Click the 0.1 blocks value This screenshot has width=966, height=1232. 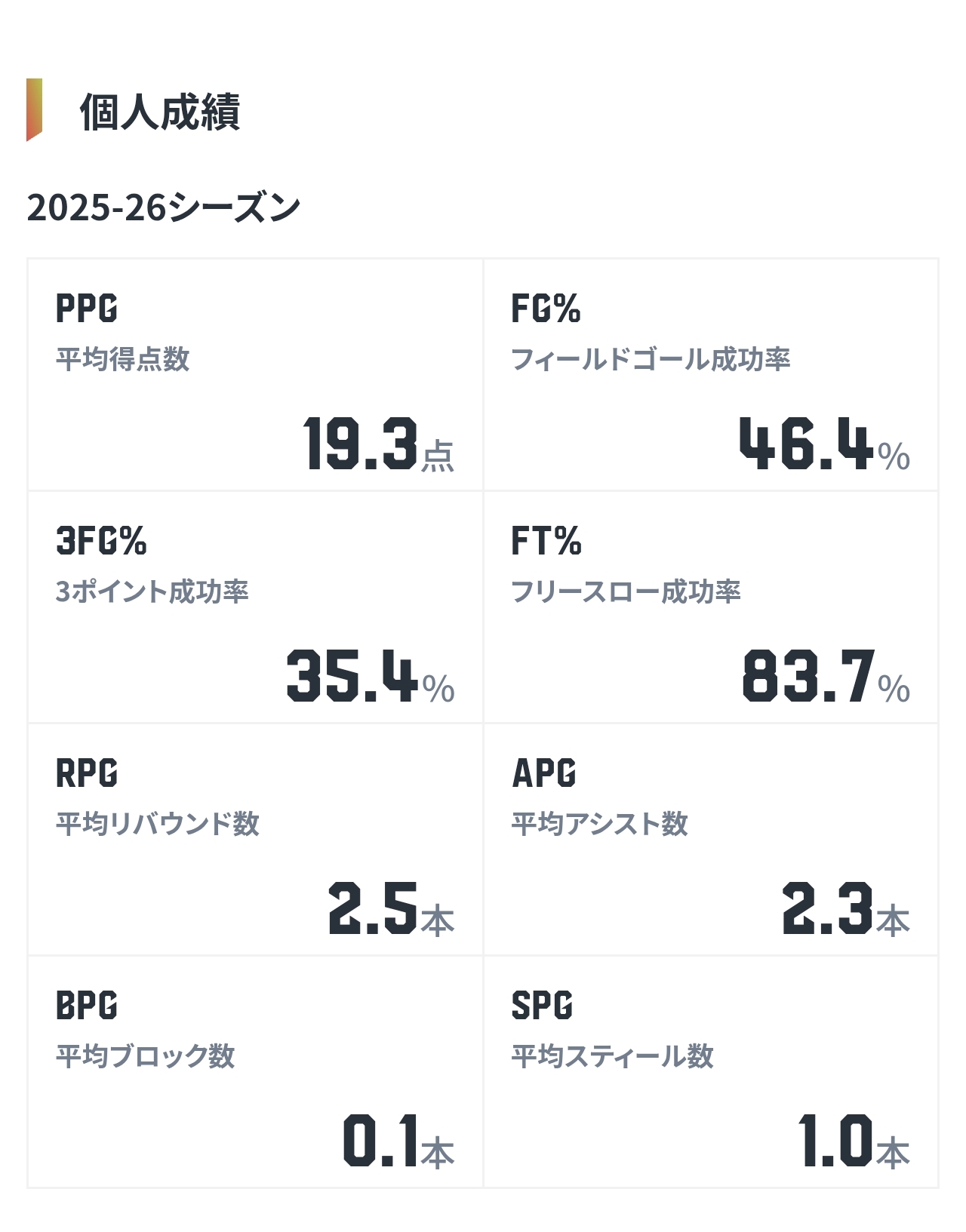(380, 1141)
